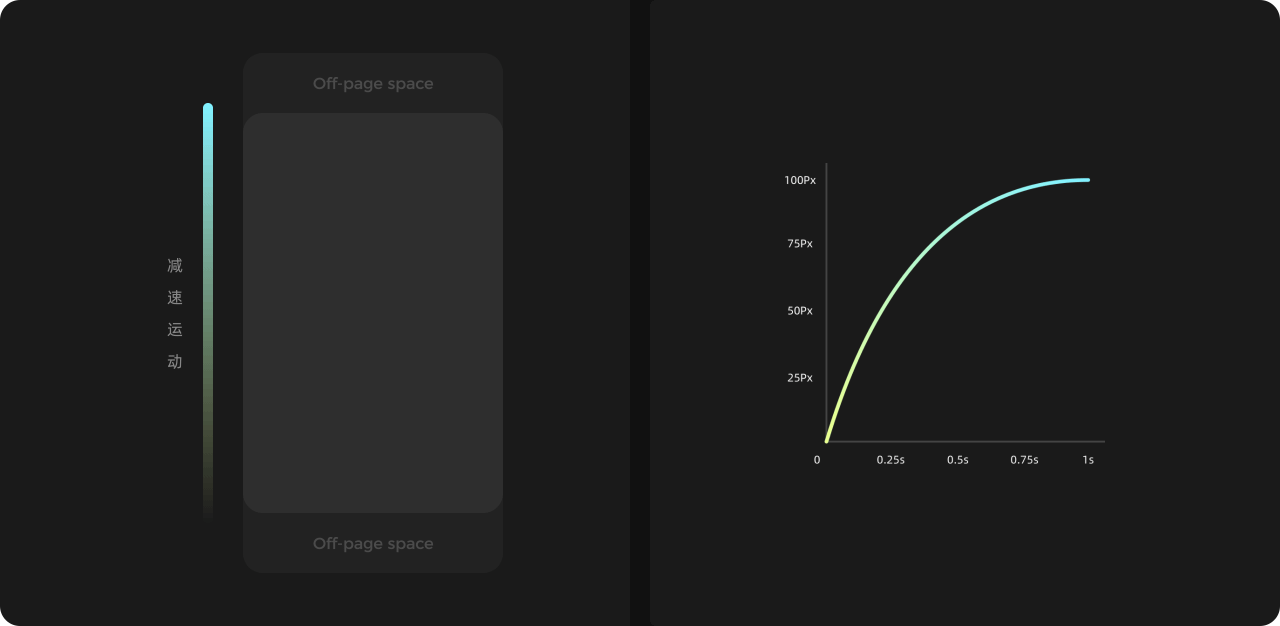The height and width of the screenshot is (626, 1280).
Task: Click the 0.5s x-axis label
Action: pos(958,460)
